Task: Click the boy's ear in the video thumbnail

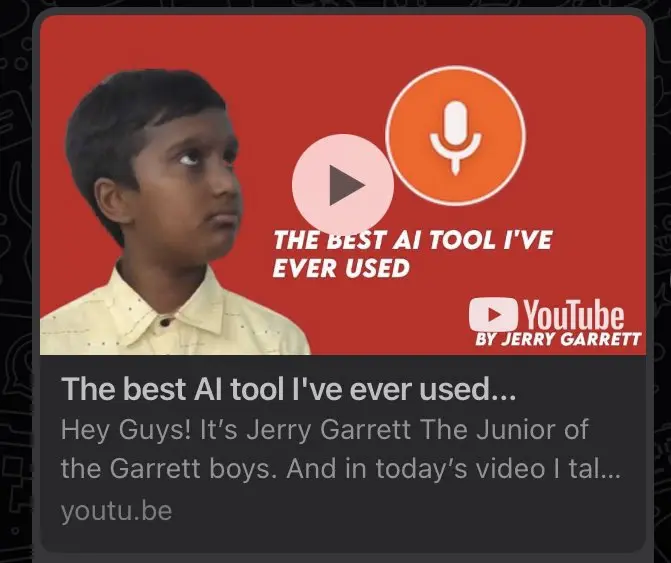Action: pyautogui.click(x=110, y=201)
